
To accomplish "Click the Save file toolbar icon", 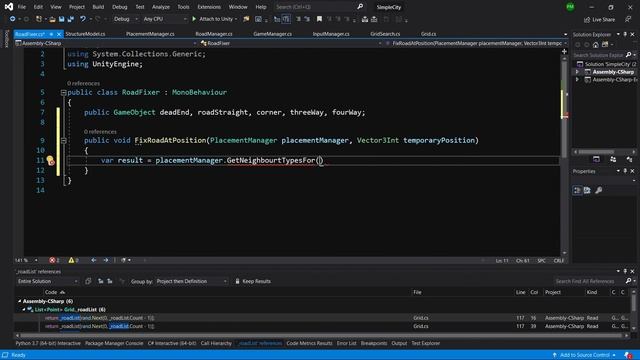I will tap(62, 19).
